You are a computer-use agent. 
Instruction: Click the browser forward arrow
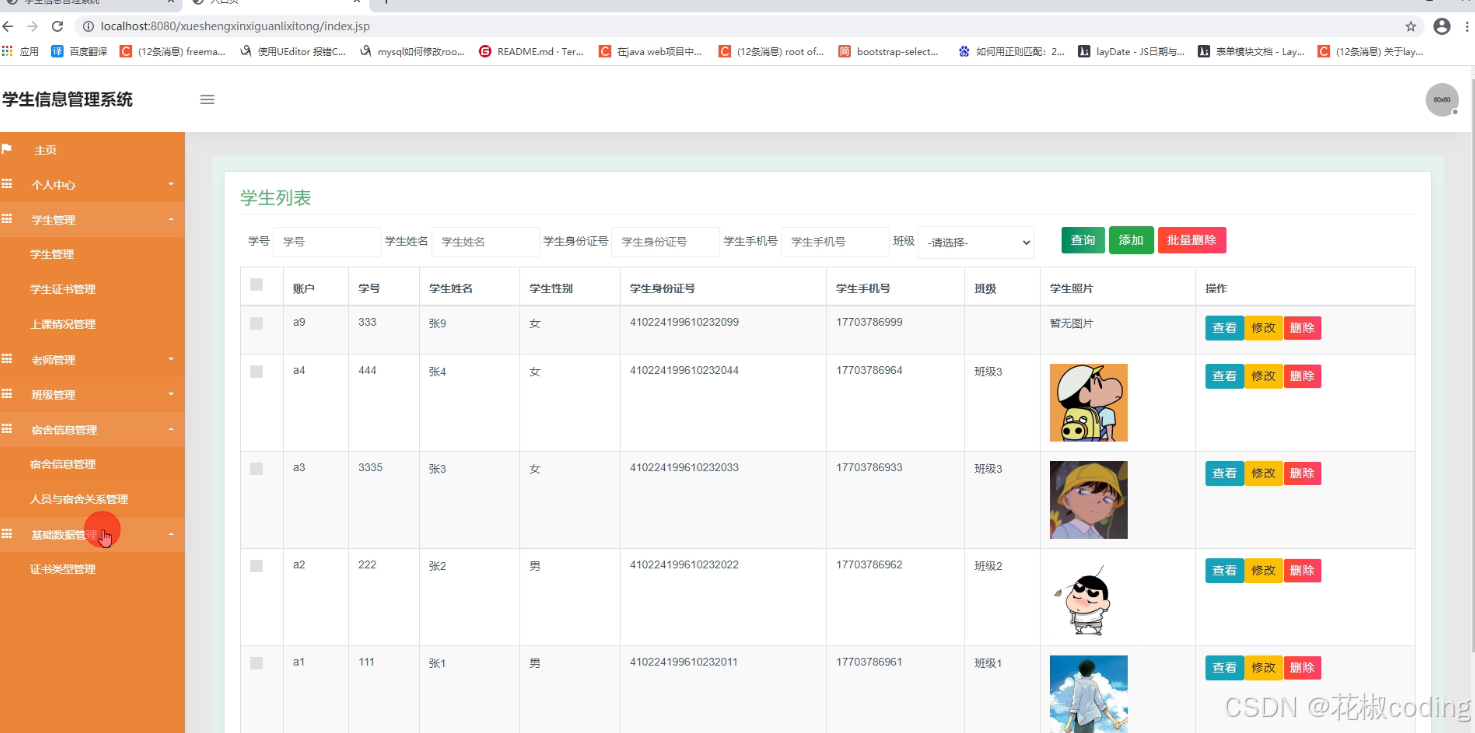[x=33, y=26]
